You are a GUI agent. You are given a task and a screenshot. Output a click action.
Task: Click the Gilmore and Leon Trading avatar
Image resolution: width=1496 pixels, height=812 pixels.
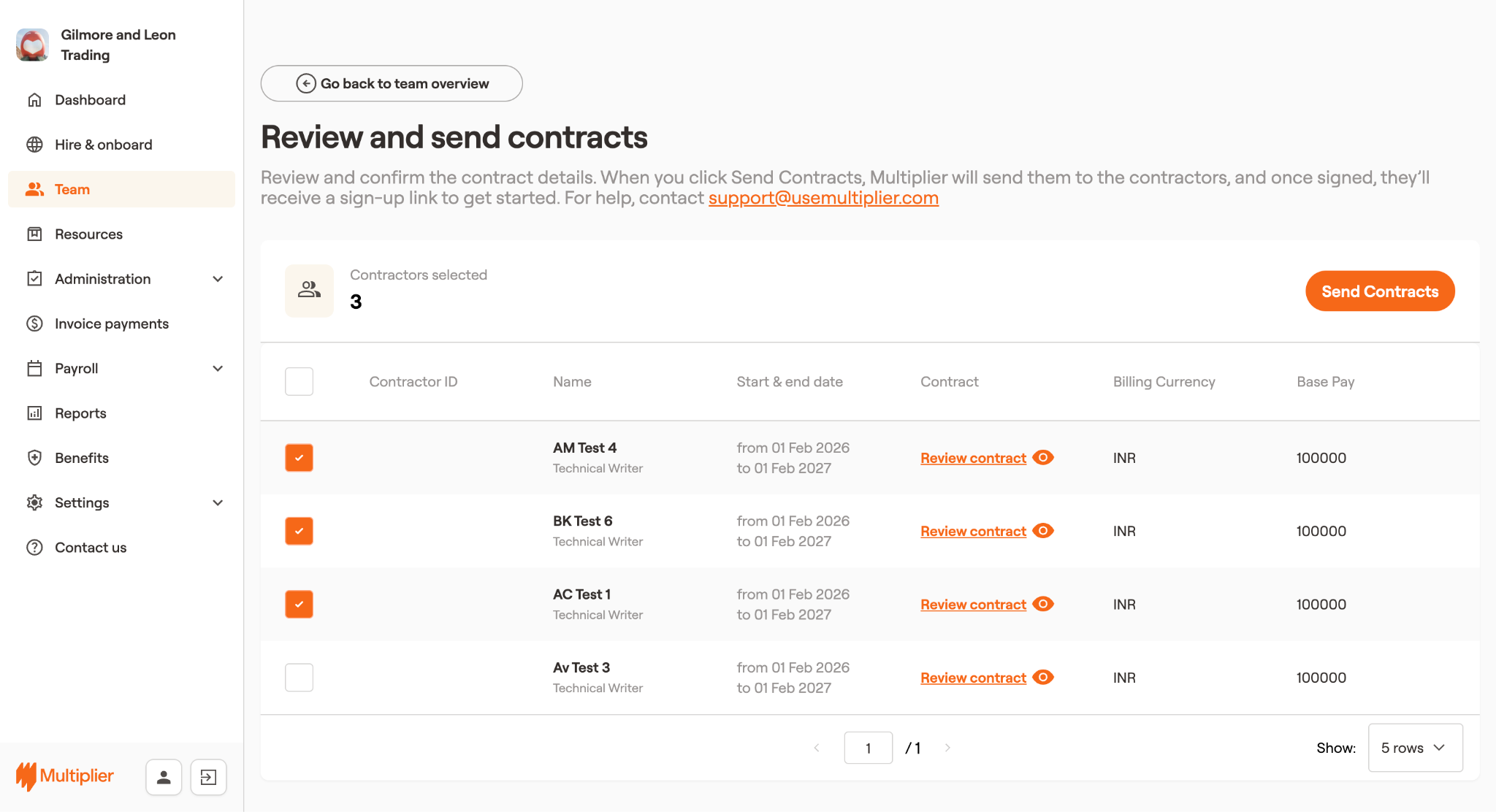pos(33,45)
